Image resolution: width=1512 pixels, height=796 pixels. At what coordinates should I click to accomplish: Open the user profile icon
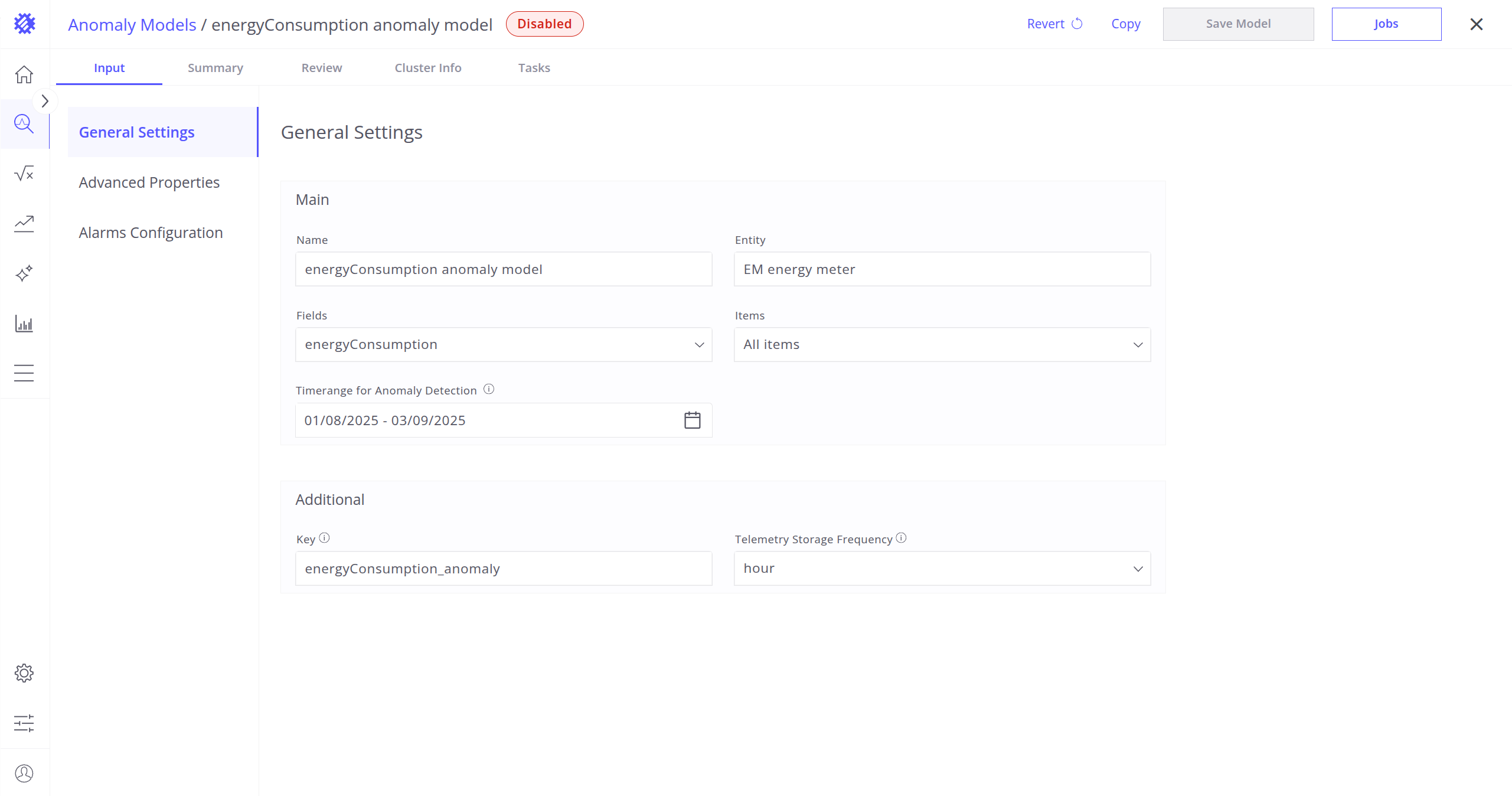[24, 773]
